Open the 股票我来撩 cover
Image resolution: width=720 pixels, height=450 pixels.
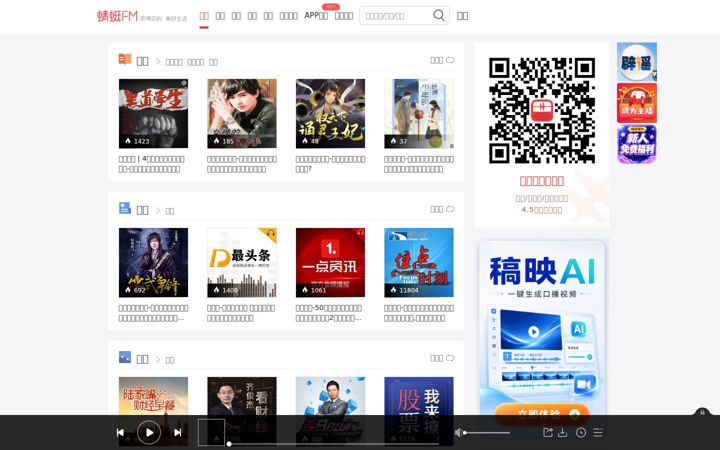coord(419,396)
